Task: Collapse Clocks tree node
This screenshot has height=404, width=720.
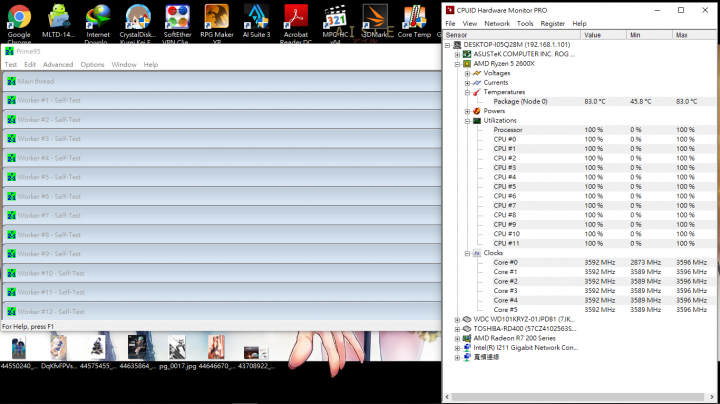Action: (467, 253)
